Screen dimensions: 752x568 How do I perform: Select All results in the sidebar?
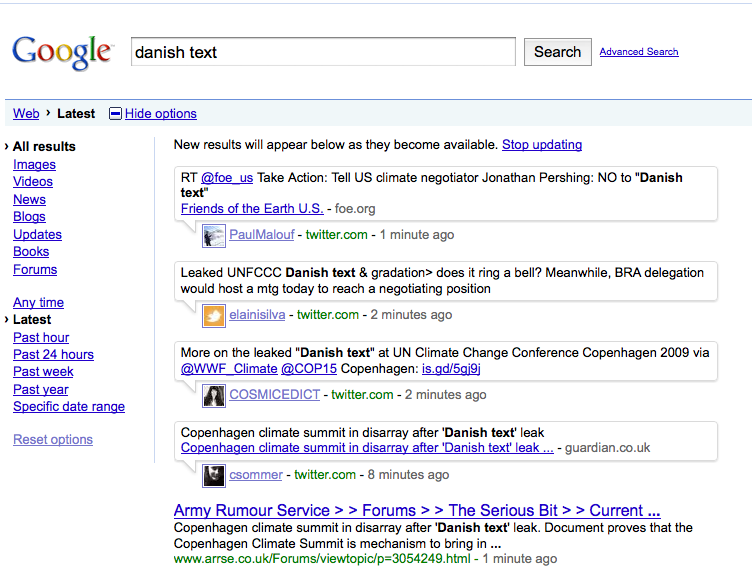point(44,146)
